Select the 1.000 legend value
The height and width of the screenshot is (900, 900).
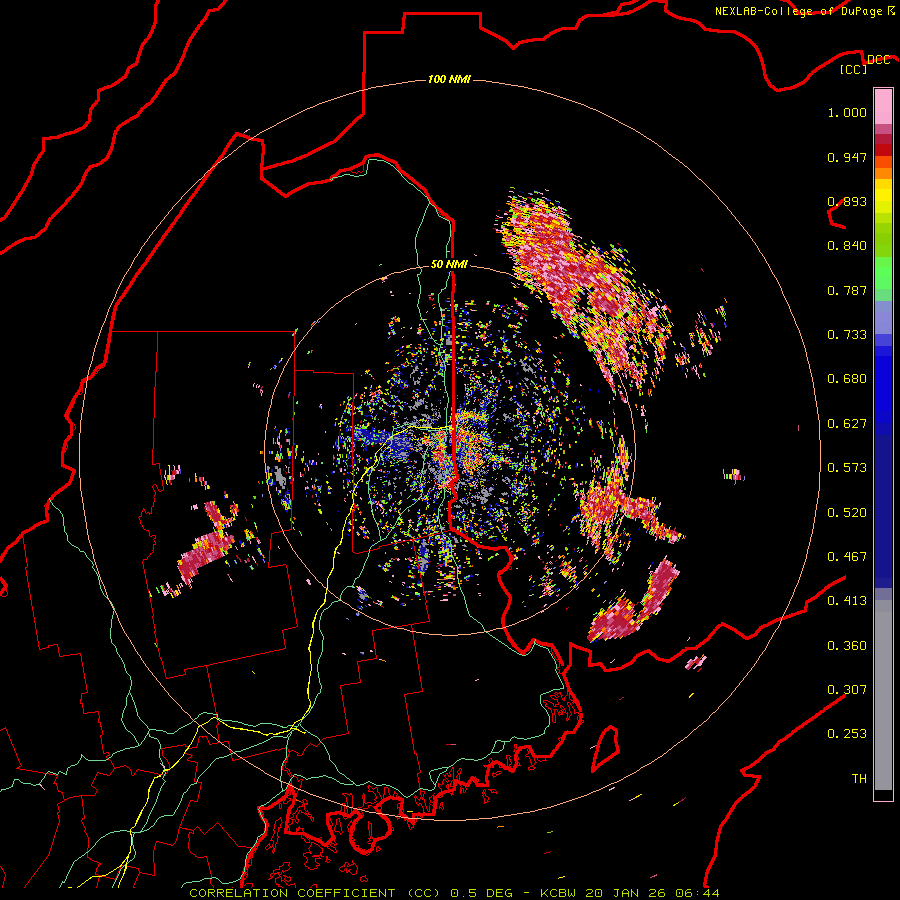tap(847, 112)
